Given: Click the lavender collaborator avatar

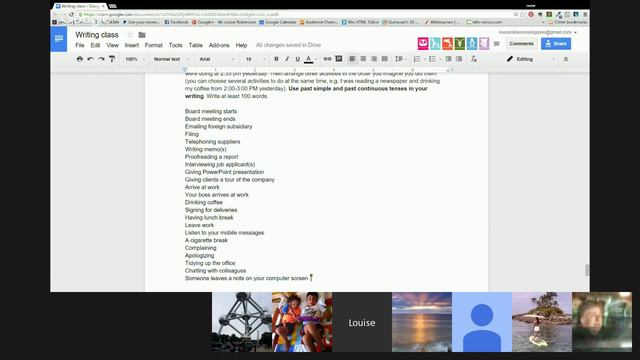Looking at the screenshot, I should tap(484, 43).
